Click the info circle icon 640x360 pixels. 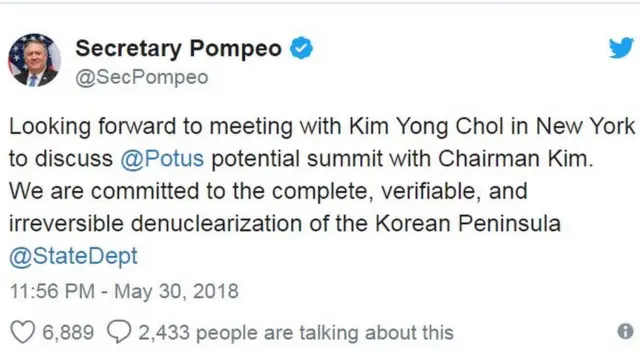(x=625, y=331)
